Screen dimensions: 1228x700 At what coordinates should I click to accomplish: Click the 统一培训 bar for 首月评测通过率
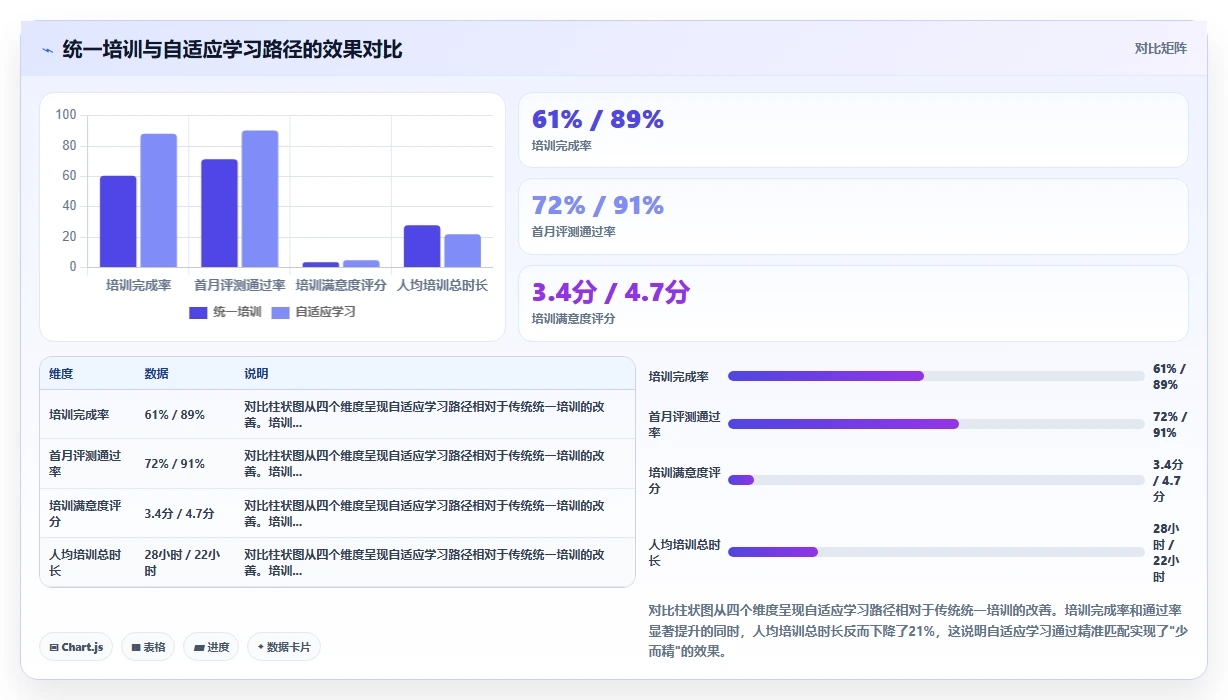click(x=220, y=213)
